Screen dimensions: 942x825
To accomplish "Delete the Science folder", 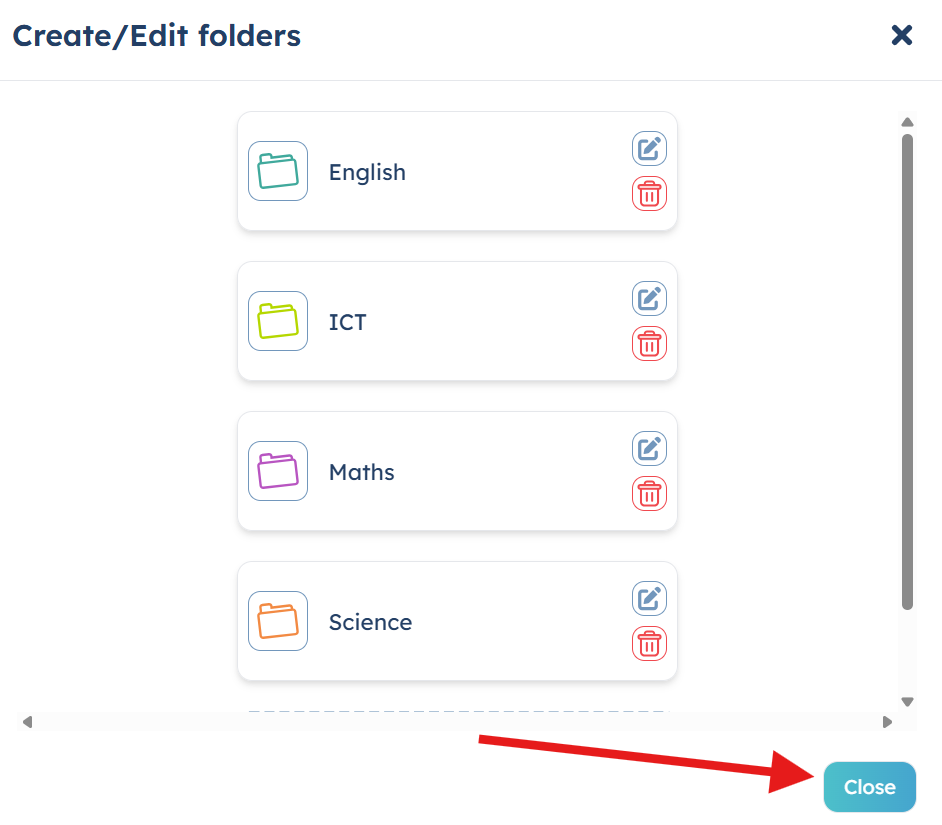I will [649, 644].
